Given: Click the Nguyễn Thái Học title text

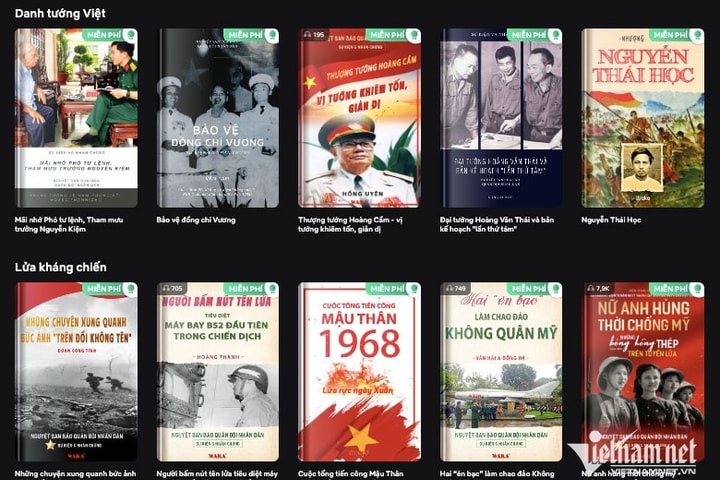Looking at the screenshot, I should point(611,220).
